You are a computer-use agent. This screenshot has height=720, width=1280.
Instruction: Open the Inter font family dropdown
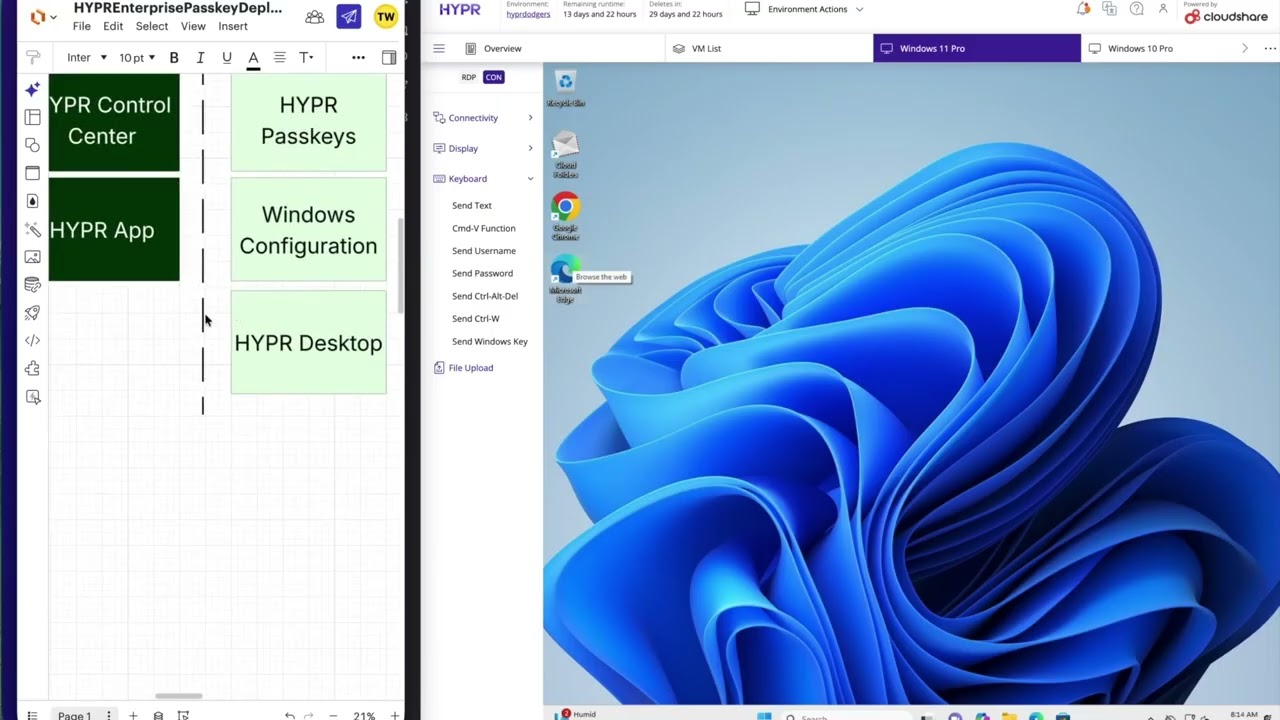click(86, 58)
